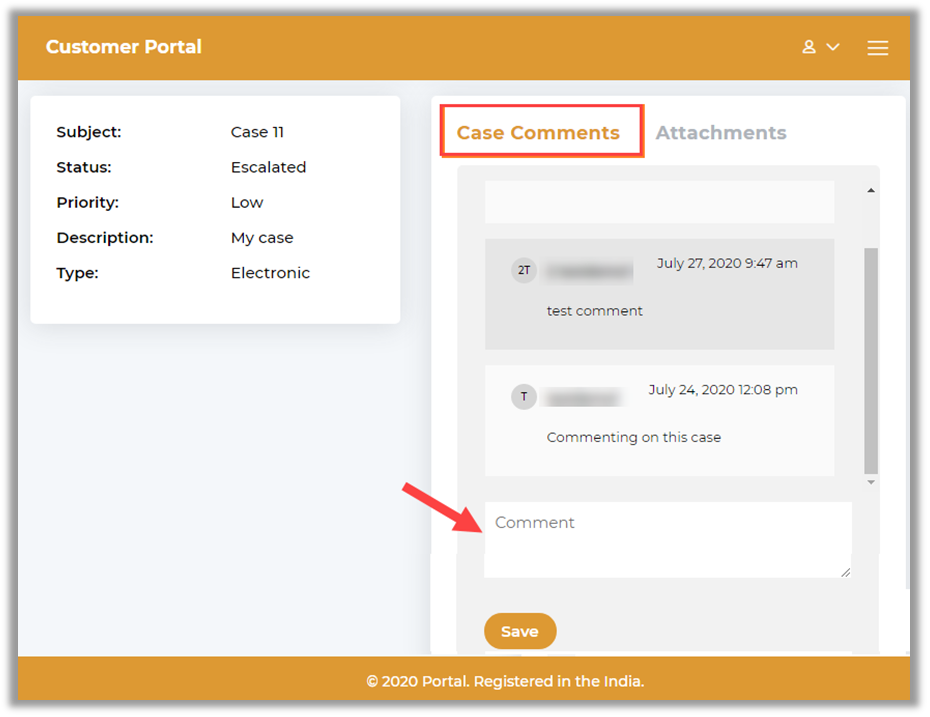This screenshot has width=930, height=717.
Task: Expand the user account dropdown chevron
Action: click(833, 48)
